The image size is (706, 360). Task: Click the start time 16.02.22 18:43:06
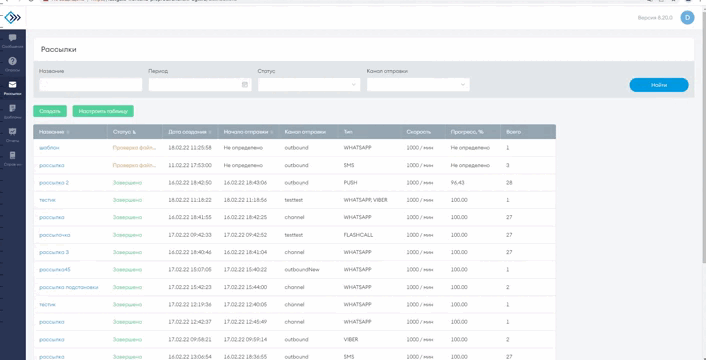point(245,183)
